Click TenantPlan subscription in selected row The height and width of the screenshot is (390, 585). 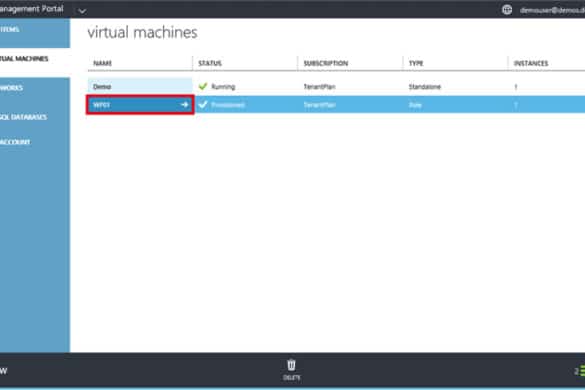[319, 105]
